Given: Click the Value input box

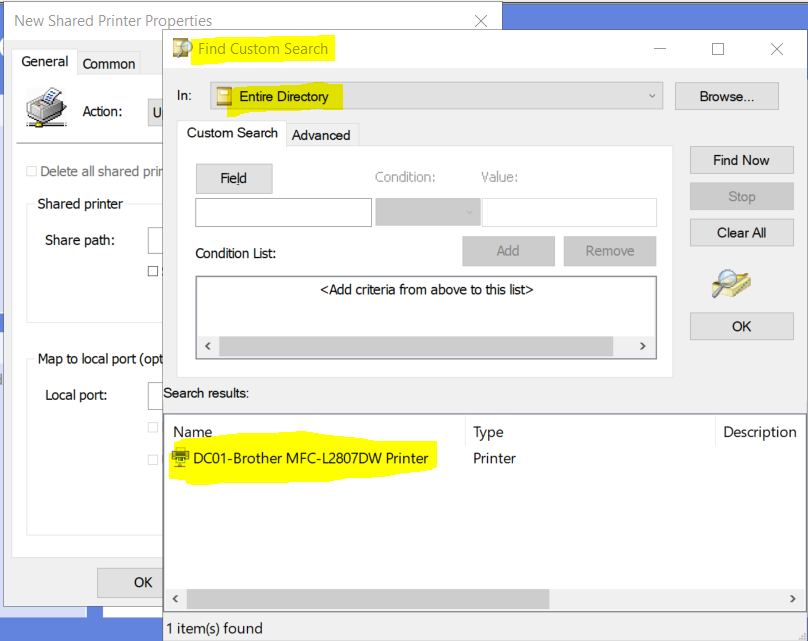Looking at the screenshot, I should click(x=569, y=212).
